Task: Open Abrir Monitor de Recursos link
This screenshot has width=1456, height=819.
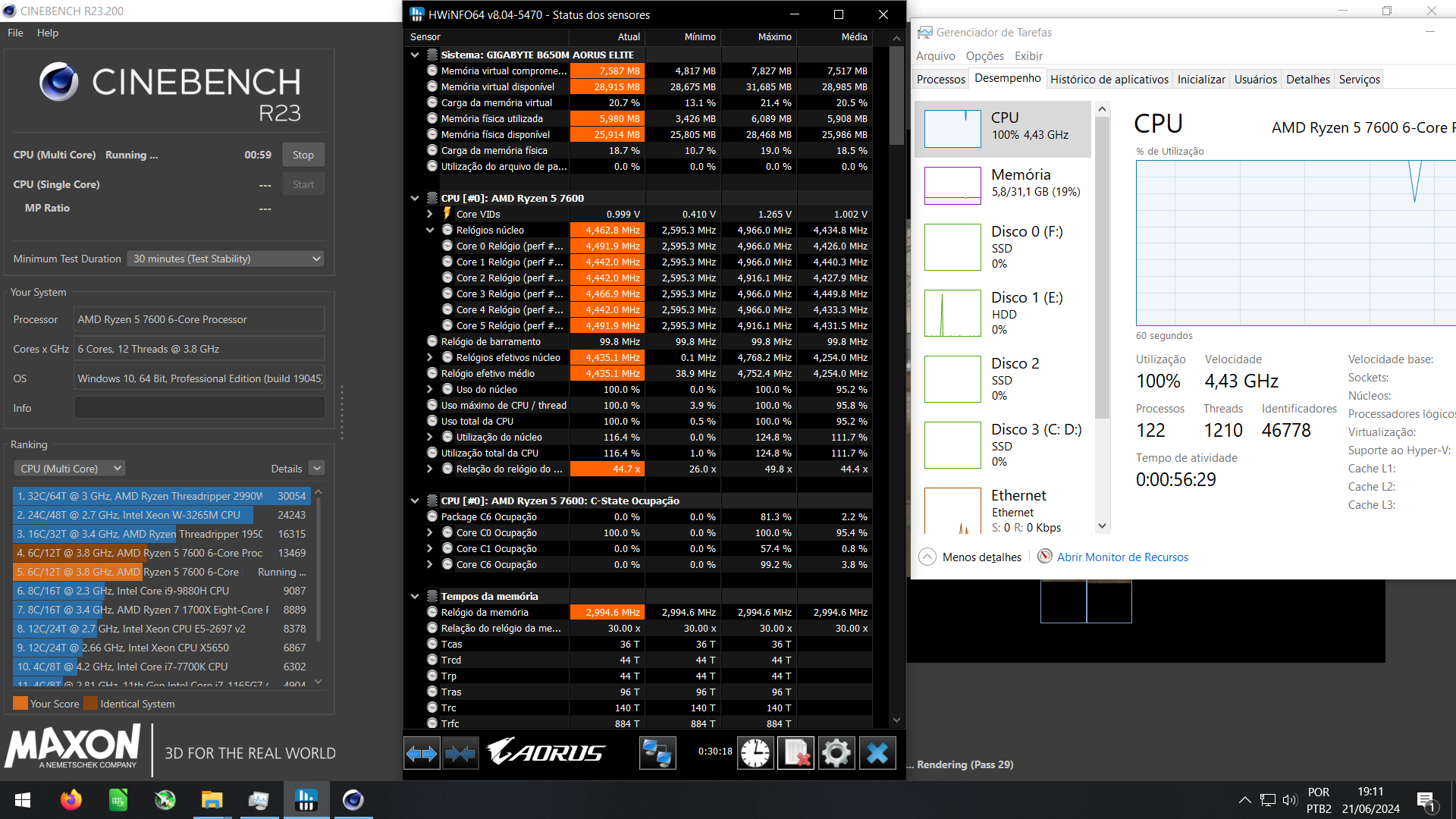Action: pos(1122,557)
